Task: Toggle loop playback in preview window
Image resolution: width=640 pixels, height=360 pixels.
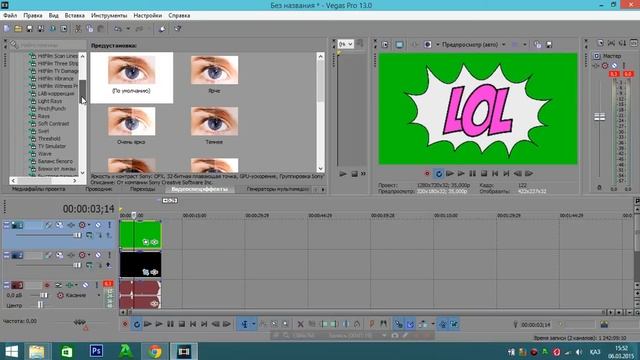Action: pos(438,173)
